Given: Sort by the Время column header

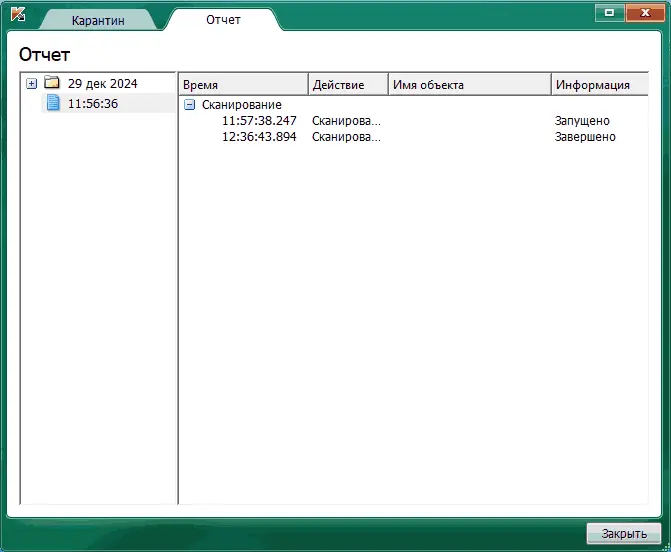Looking at the screenshot, I should click(243, 84).
